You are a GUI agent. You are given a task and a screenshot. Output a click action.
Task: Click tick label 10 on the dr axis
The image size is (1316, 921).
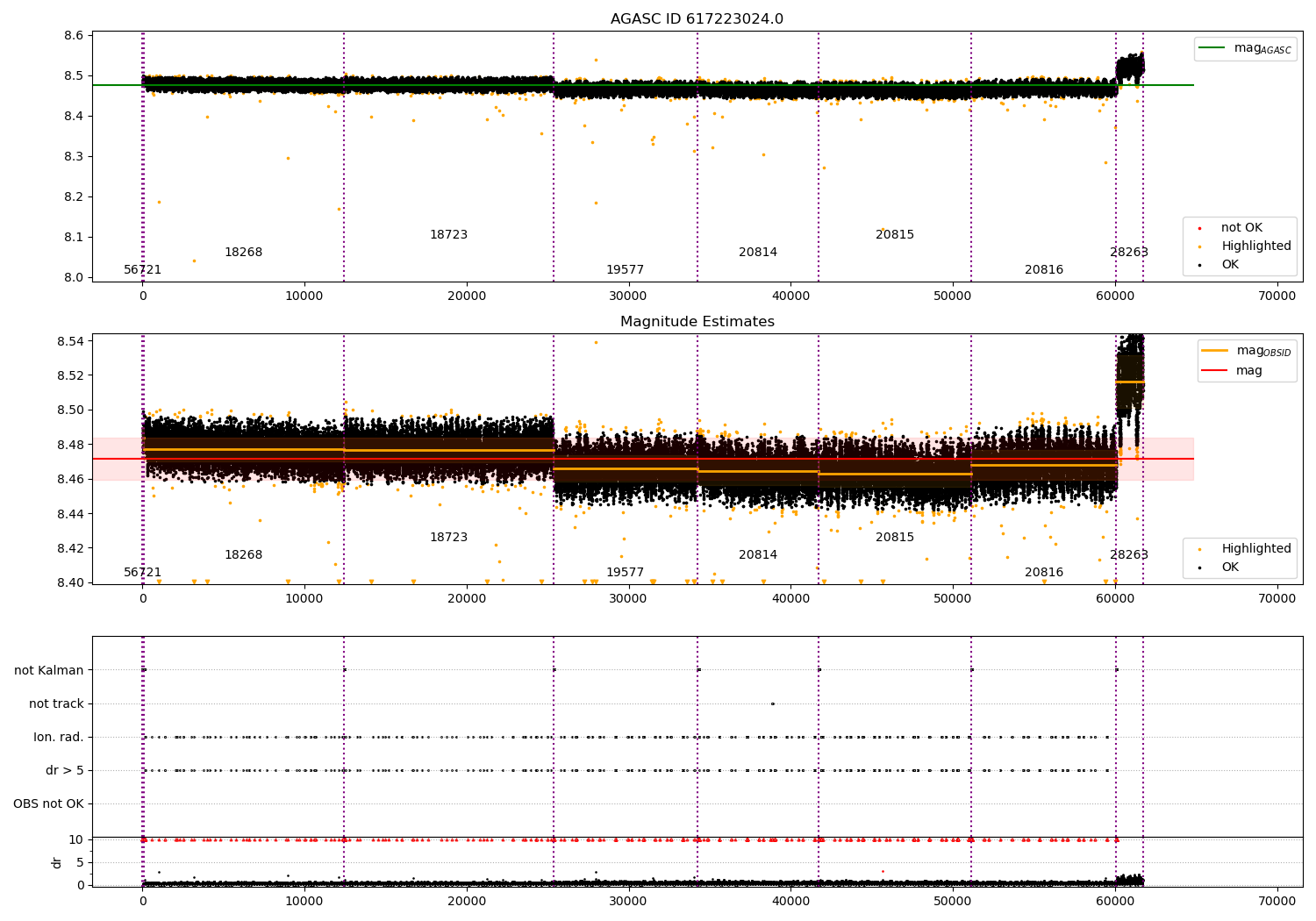tap(76, 840)
